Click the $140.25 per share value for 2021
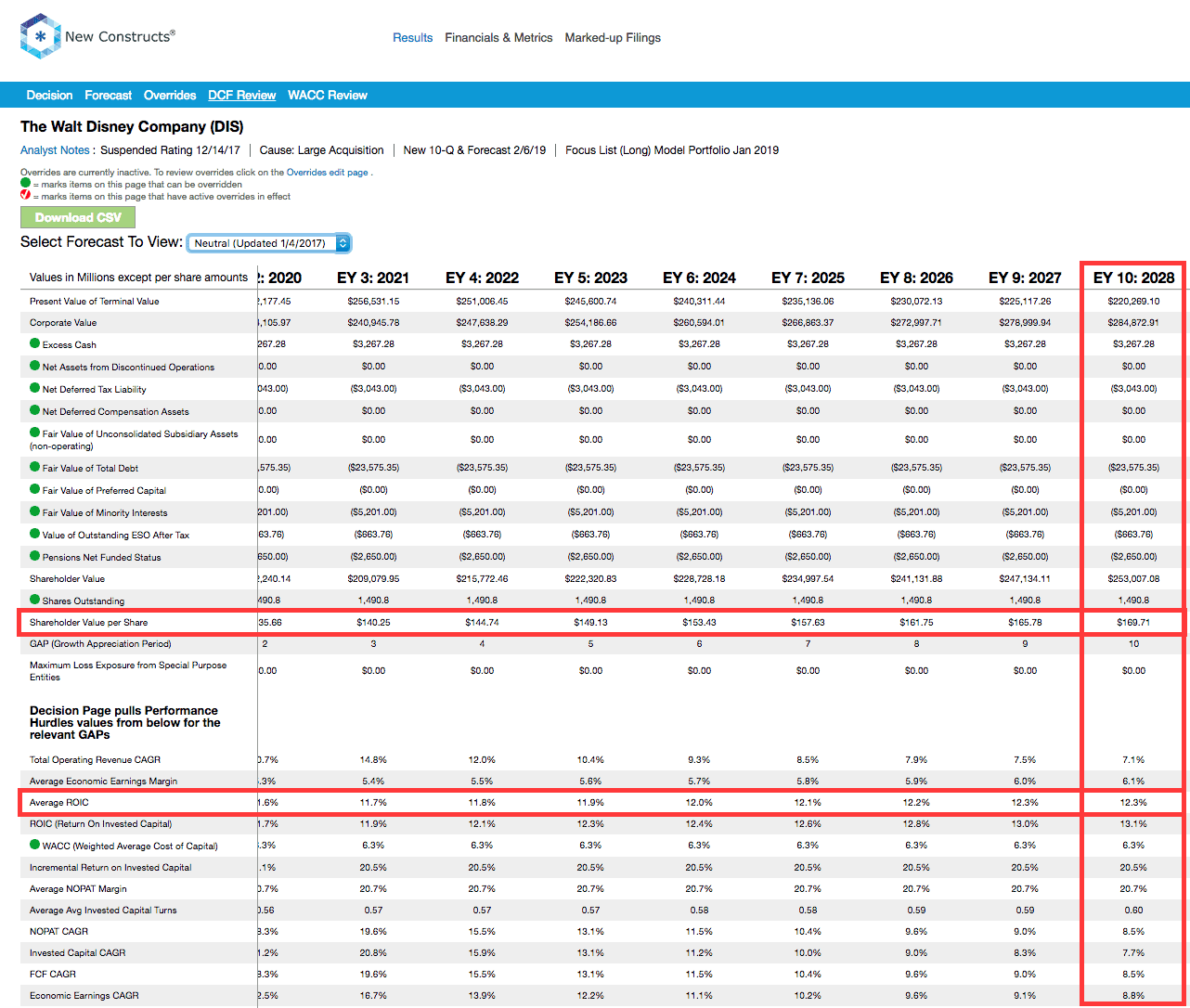1190x1008 pixels. [x=373, y=622]
